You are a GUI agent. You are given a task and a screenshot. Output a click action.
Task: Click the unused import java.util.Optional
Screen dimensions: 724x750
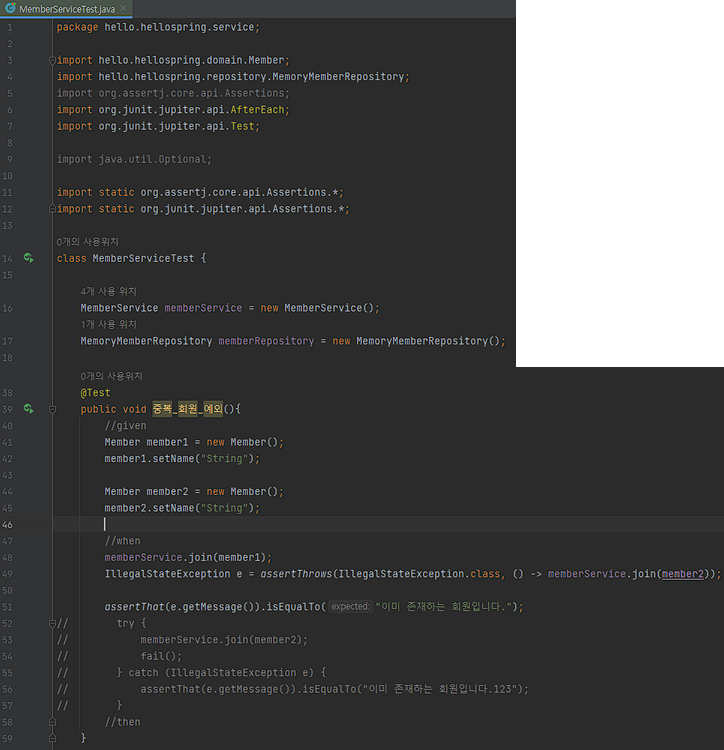point(134,159)
